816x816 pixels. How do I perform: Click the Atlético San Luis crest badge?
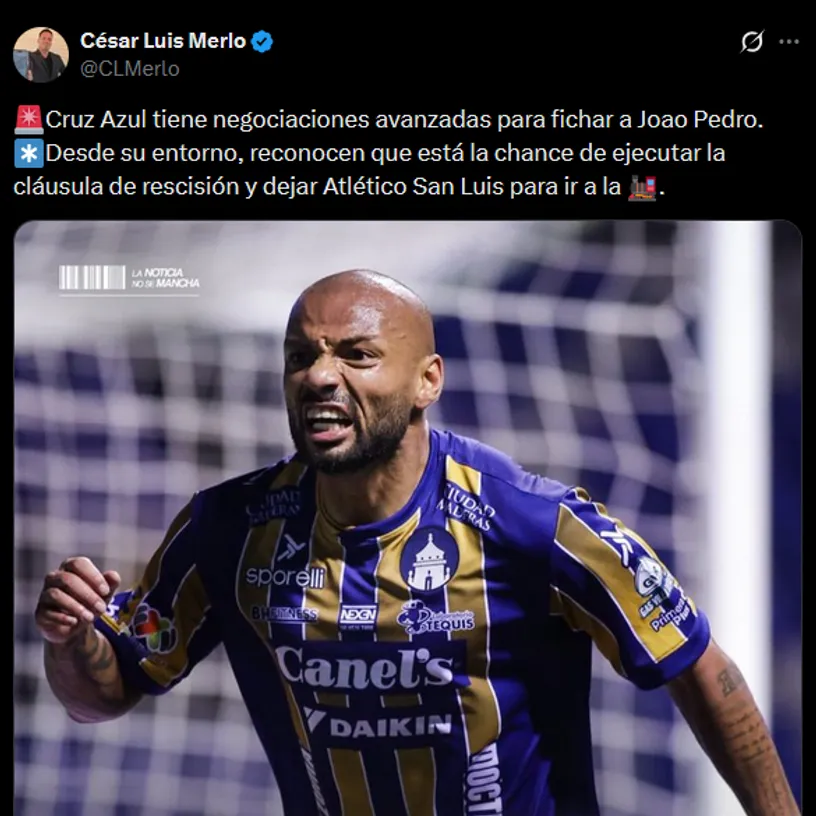429,560
